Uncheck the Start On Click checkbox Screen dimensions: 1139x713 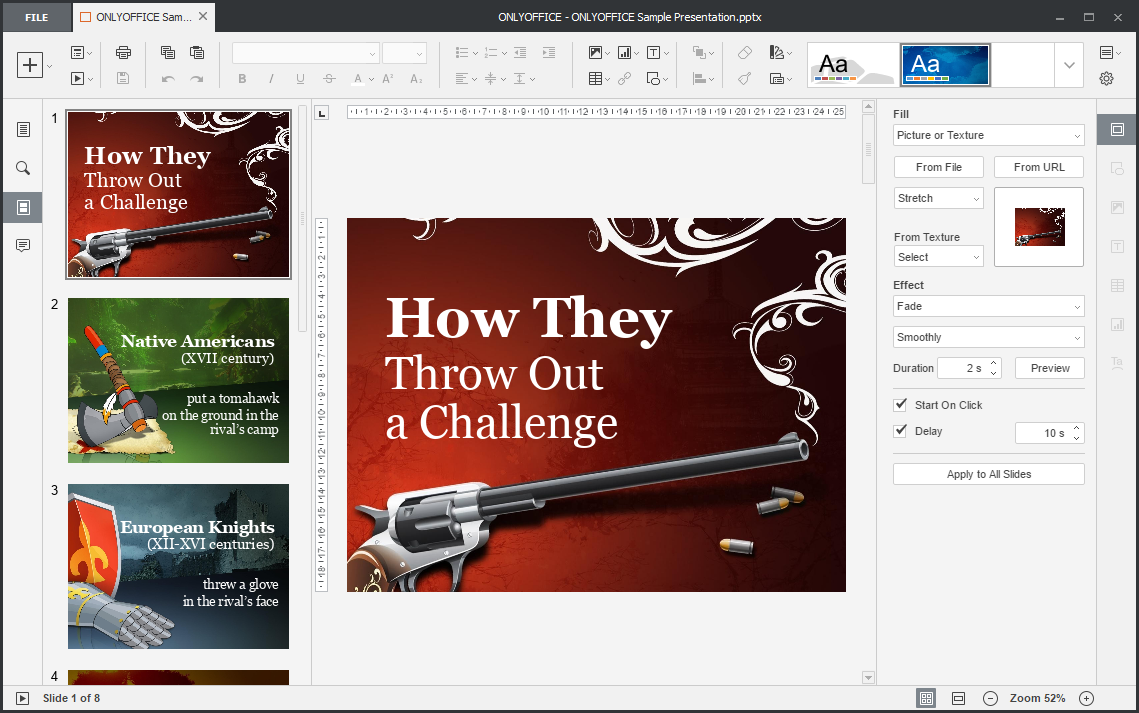(900, 405)
